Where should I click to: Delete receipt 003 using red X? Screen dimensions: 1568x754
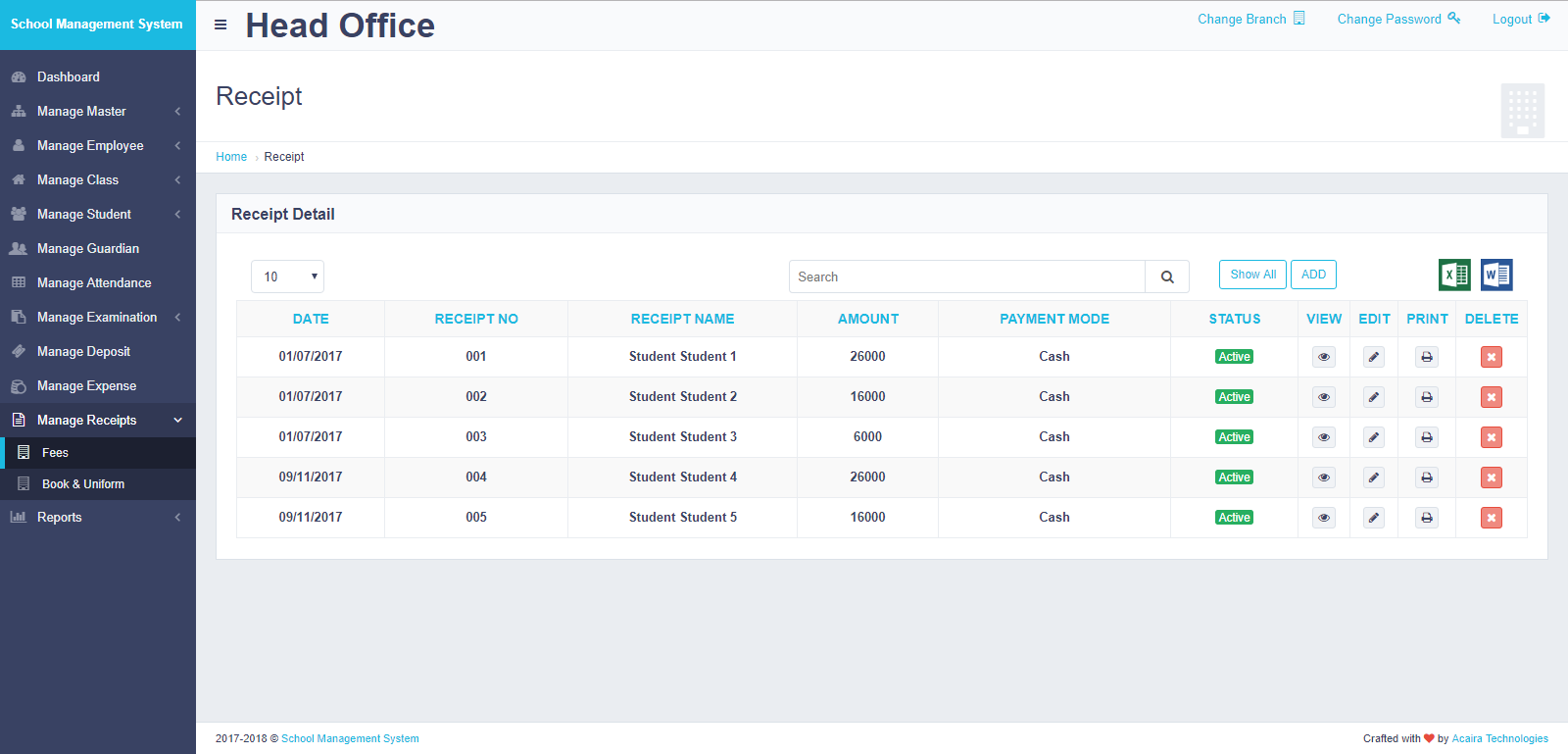[1492, 437]
